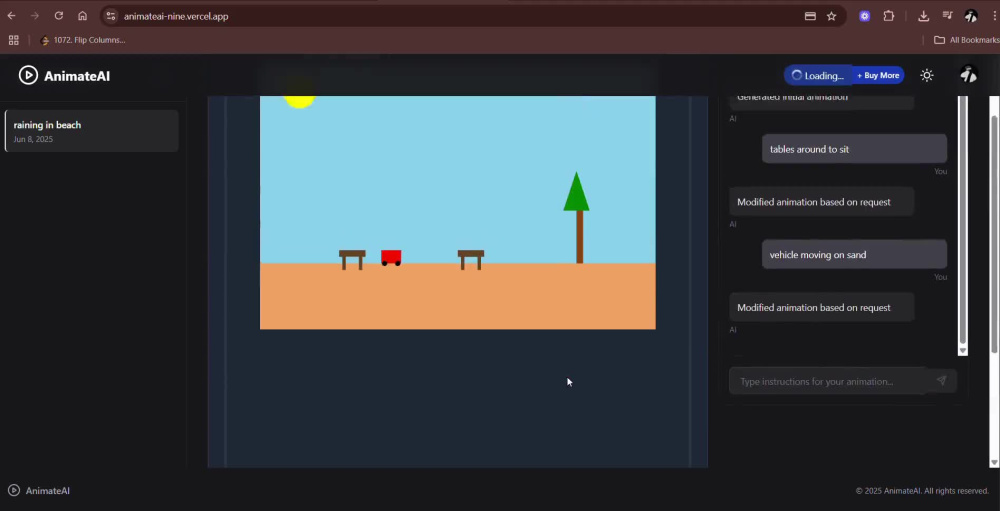Viewport: 1000px width, 511px height.
Task: Open the All Bookmarks folder
Action: (966, 40)
